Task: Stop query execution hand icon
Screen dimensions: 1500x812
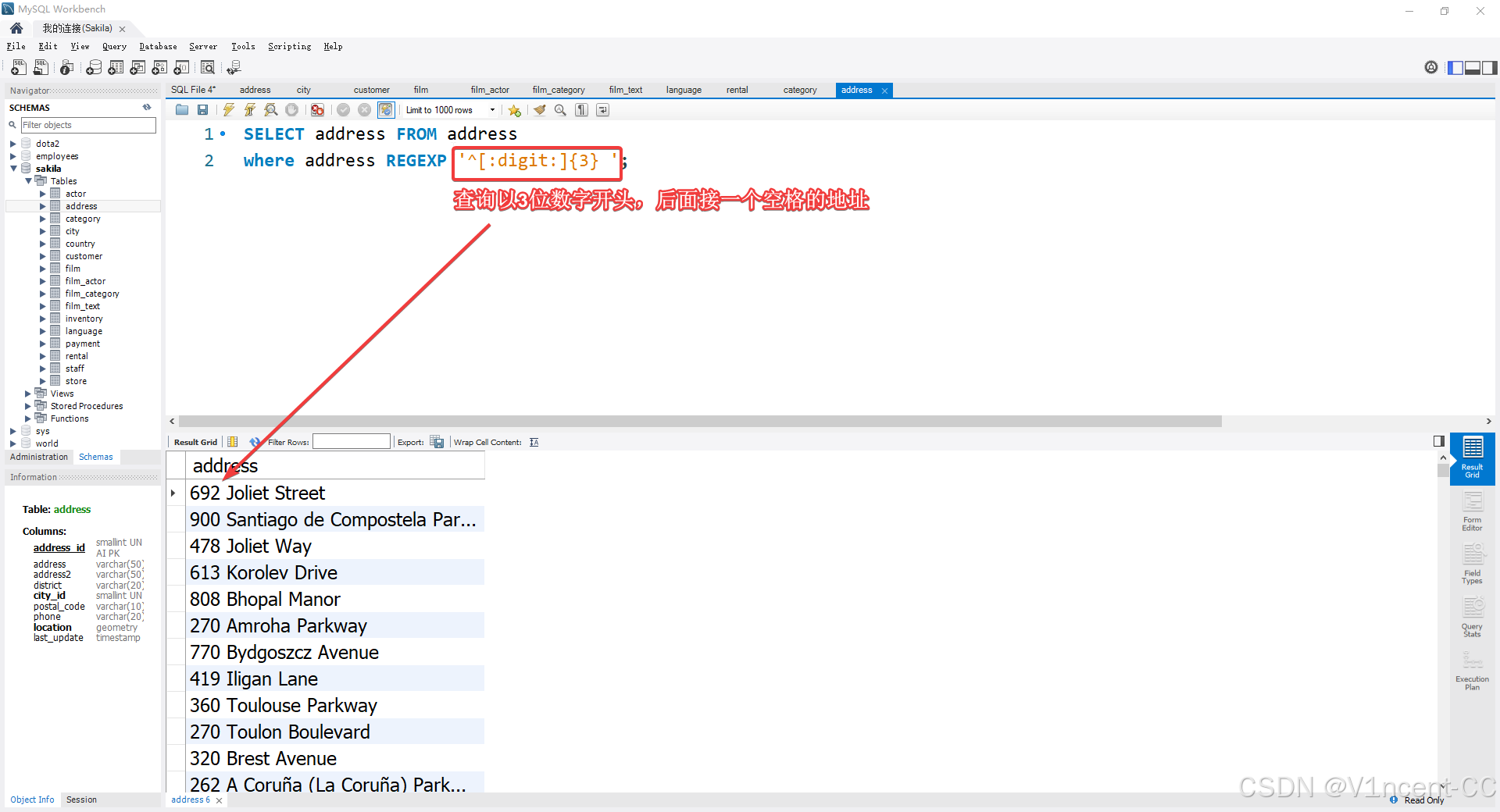Action: click(x=291, y=110)
